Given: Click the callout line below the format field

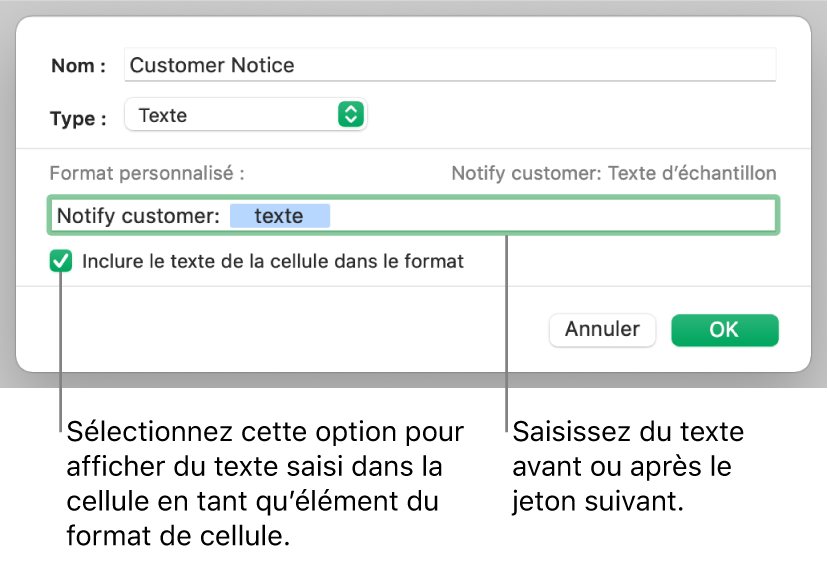Looking at the screenshot, I should pyautogui.click(x=507, y=330).
